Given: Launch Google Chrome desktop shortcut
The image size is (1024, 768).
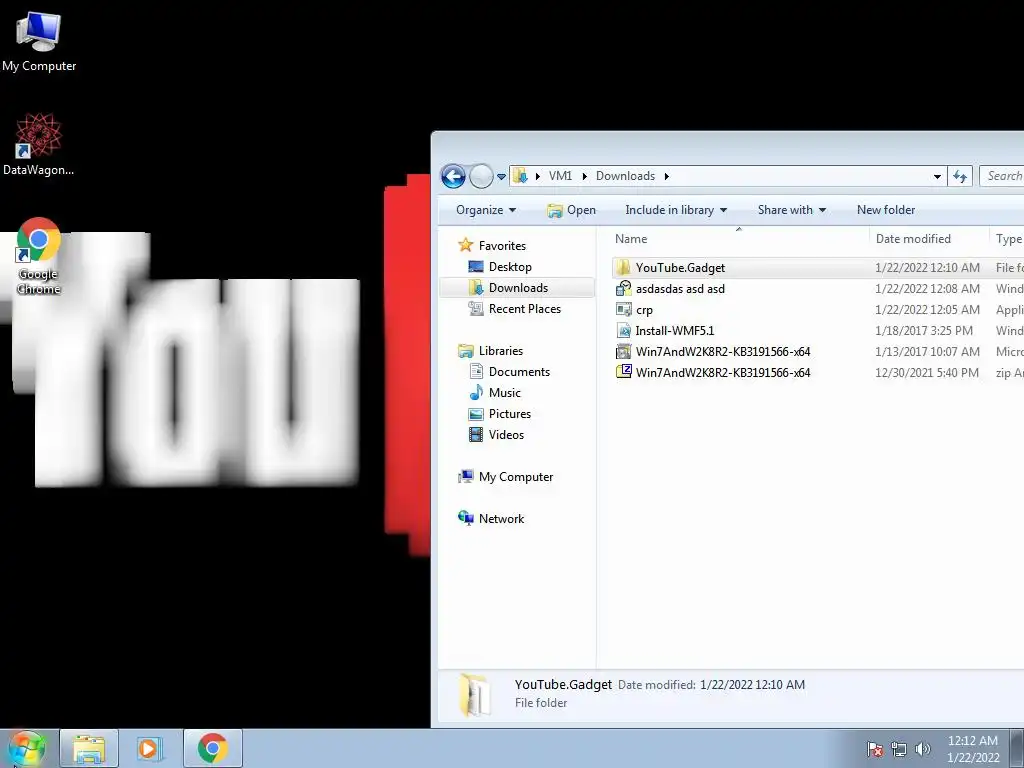Looking at the screenshot, I should pyautogui.click(x=39, y=256).
